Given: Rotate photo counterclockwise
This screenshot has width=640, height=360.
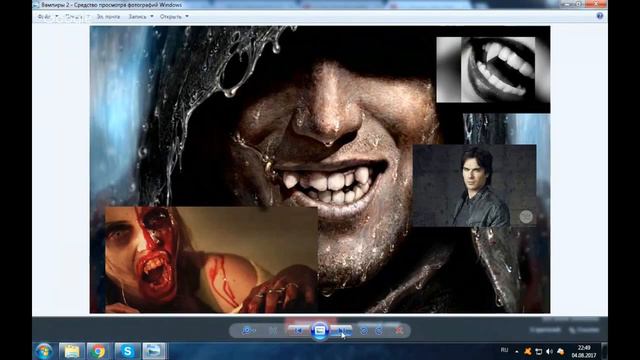Looking at the screenshot, I should (364, 331).
